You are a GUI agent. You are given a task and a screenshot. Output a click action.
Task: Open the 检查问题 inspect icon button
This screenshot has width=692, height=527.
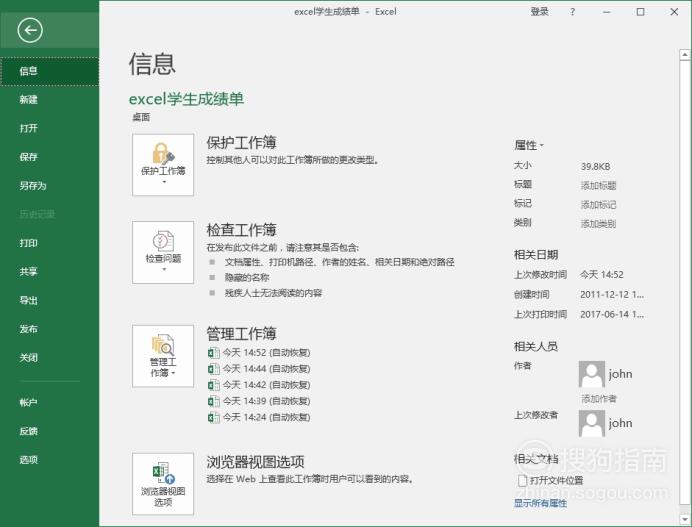click(x=163, y=252)
